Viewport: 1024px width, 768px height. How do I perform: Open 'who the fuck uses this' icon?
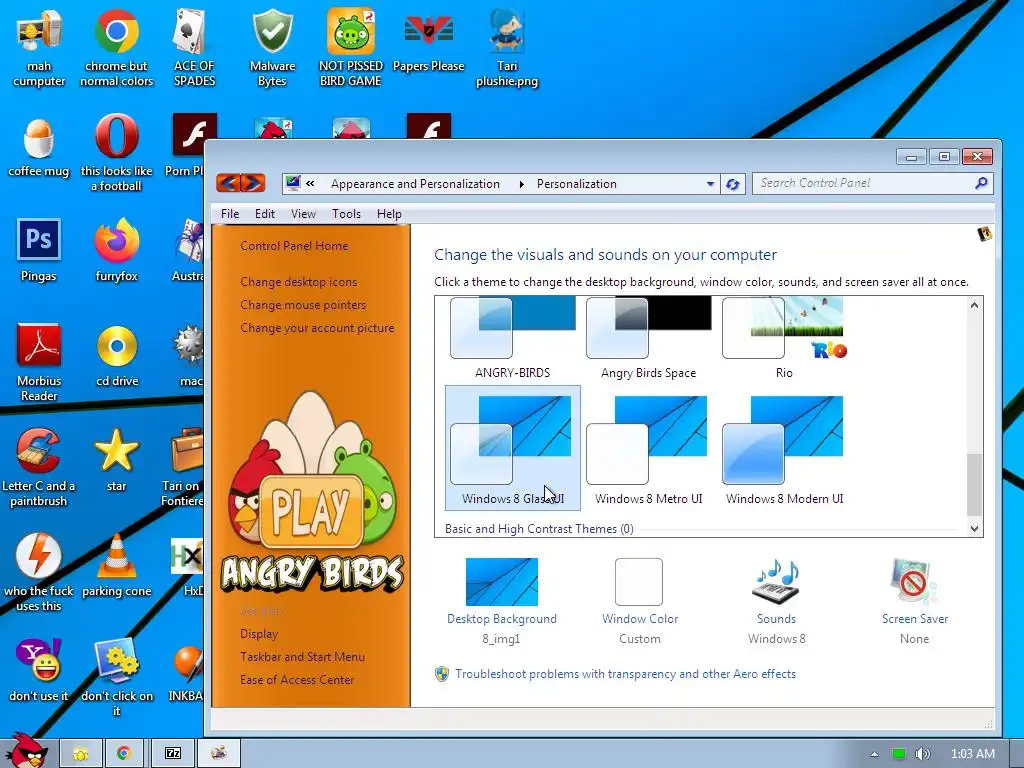39,573
